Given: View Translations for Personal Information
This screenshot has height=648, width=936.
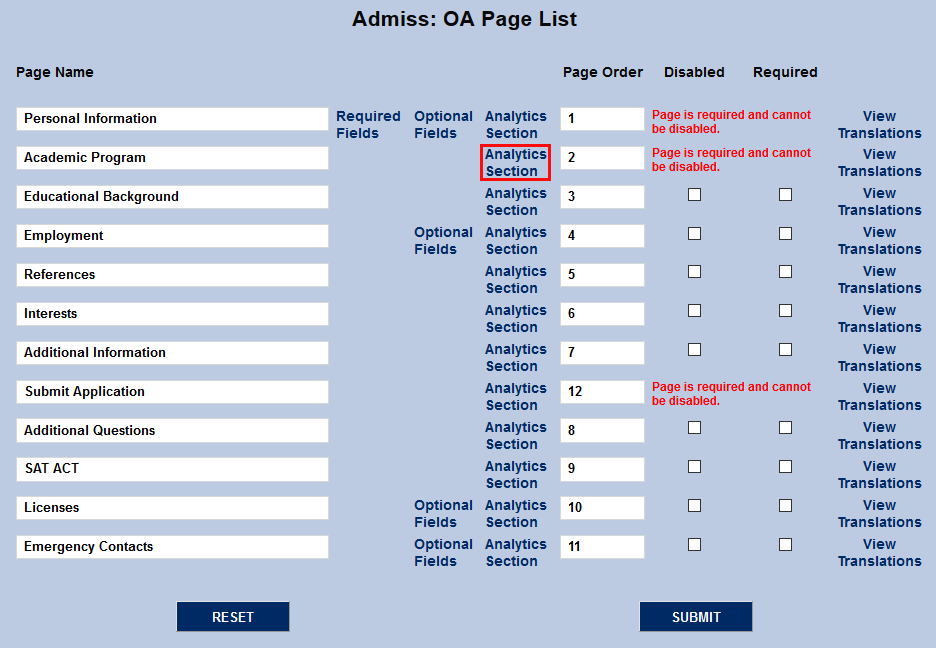Looking at the screenshot, I should [879, 125].
